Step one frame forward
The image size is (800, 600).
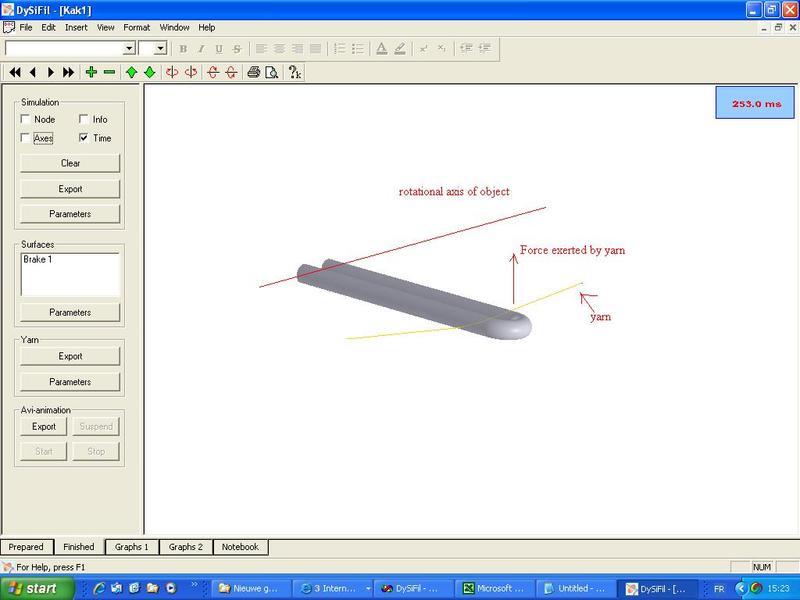pos(51,72)
